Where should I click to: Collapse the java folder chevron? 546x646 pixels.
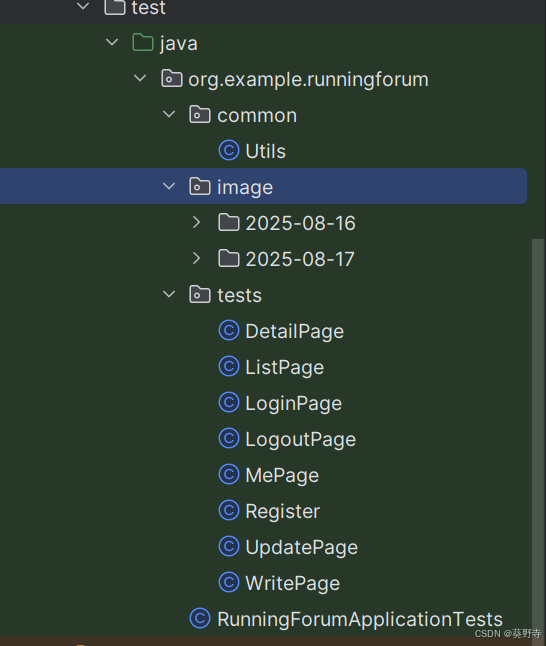coord(112,42)
